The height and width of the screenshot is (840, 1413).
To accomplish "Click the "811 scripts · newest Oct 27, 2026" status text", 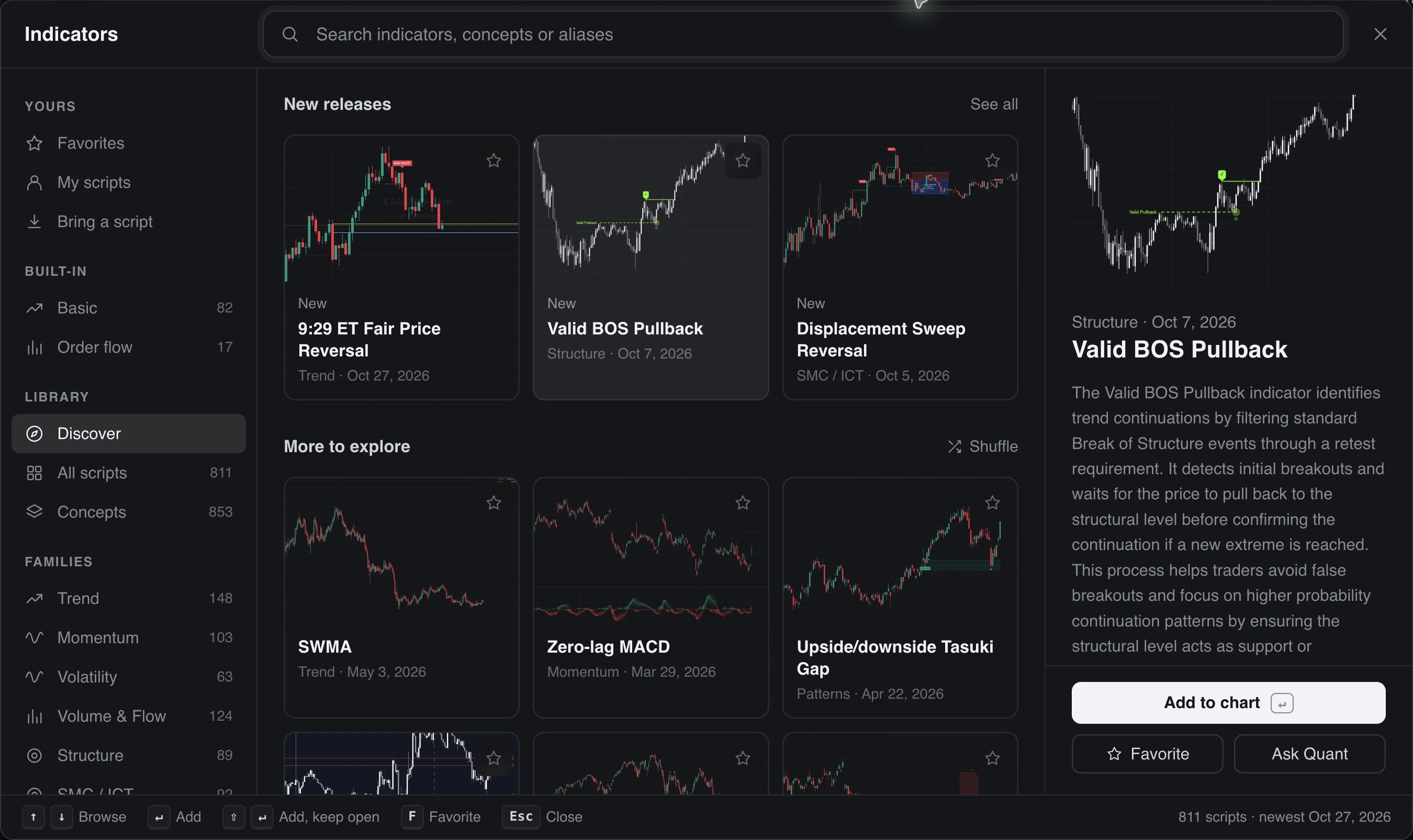I will click(1284, 817).
